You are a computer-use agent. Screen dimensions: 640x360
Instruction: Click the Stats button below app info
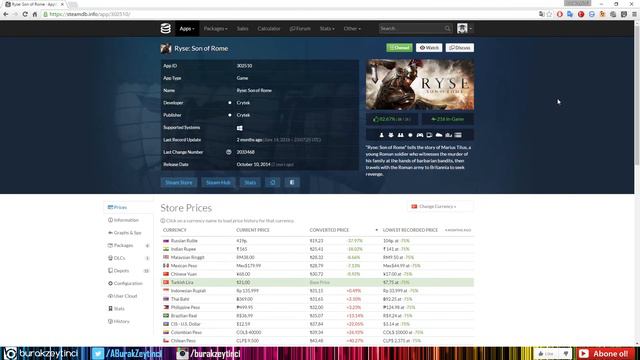coord(250,182)
